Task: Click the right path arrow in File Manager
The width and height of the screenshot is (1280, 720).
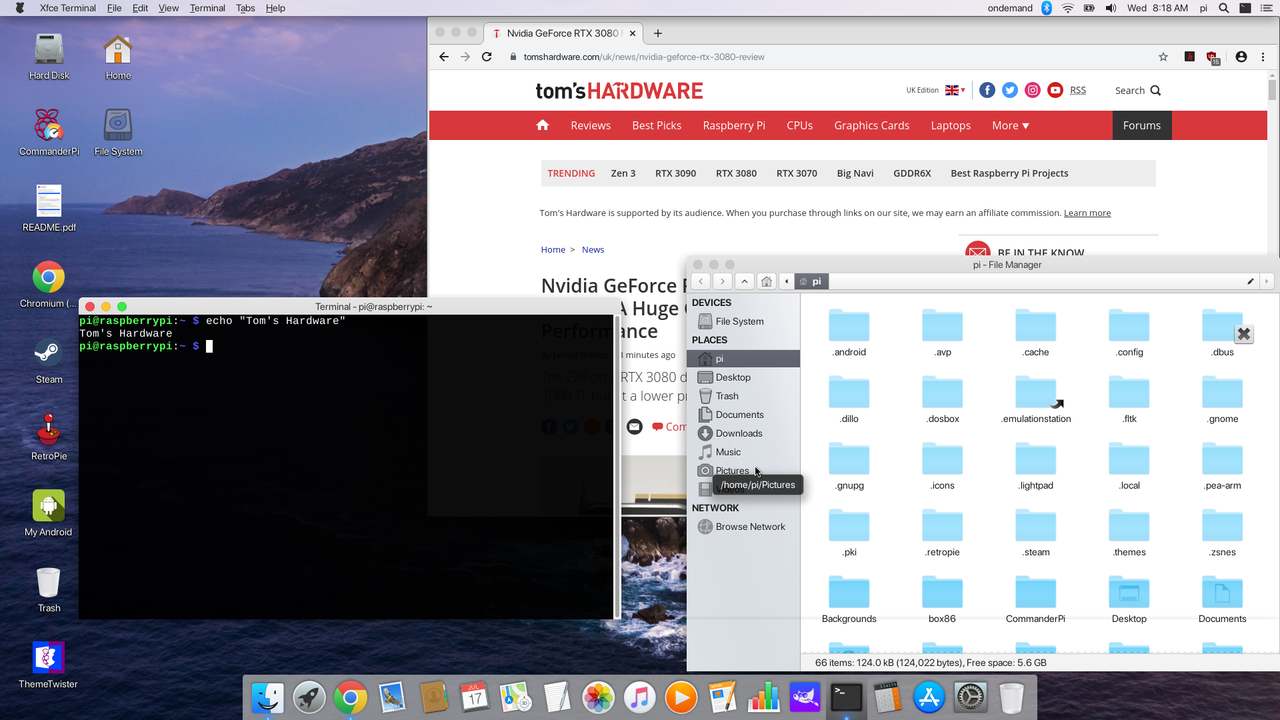Action: pyautogui.click(x=1267, y=282)
